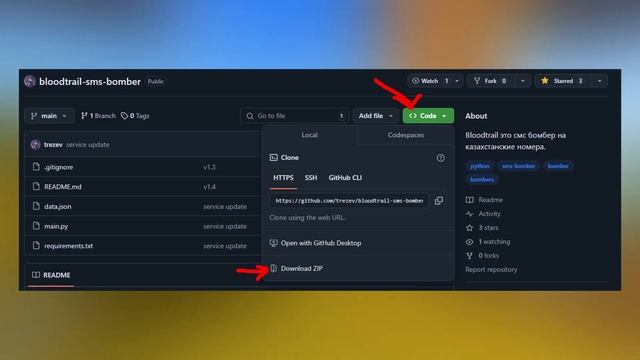Click the bomber topic tag
This screenshot has width=640, height=360.
[x=558, y=166]
